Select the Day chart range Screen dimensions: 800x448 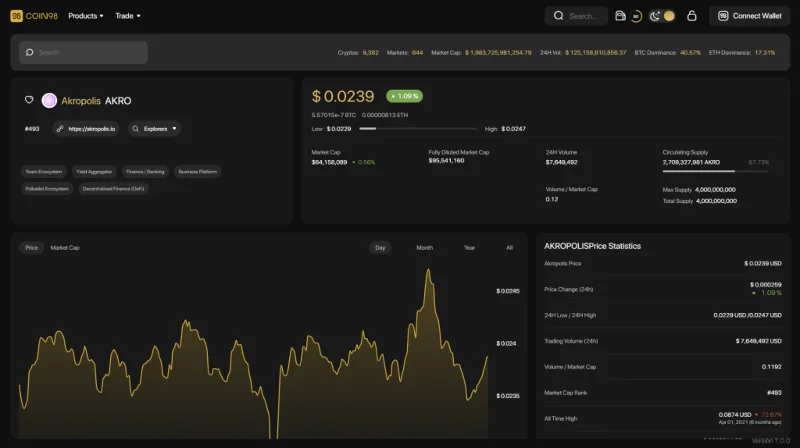point(380,247)
